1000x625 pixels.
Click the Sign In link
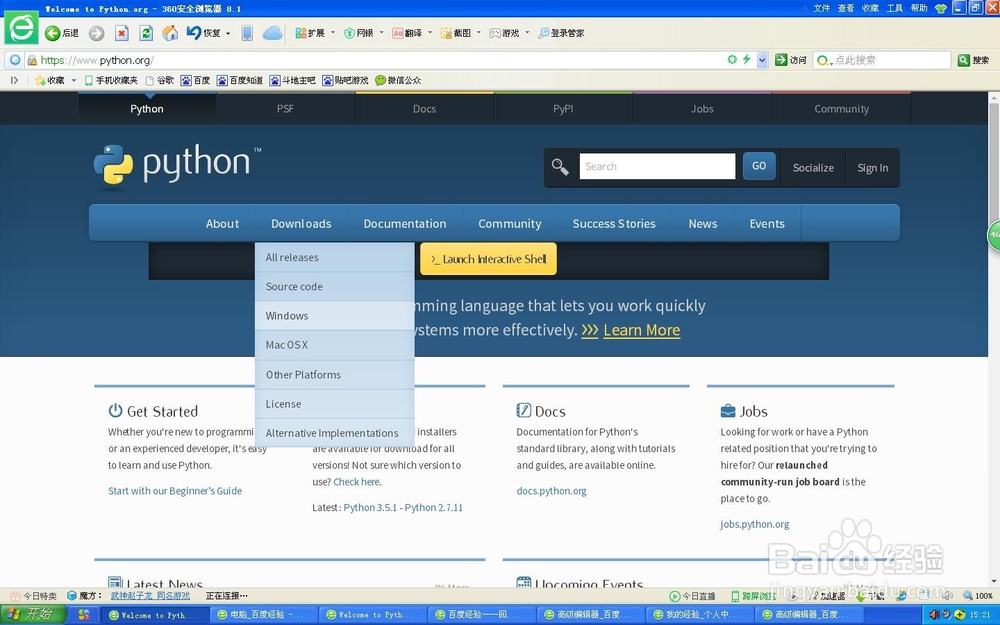[872, 168]
